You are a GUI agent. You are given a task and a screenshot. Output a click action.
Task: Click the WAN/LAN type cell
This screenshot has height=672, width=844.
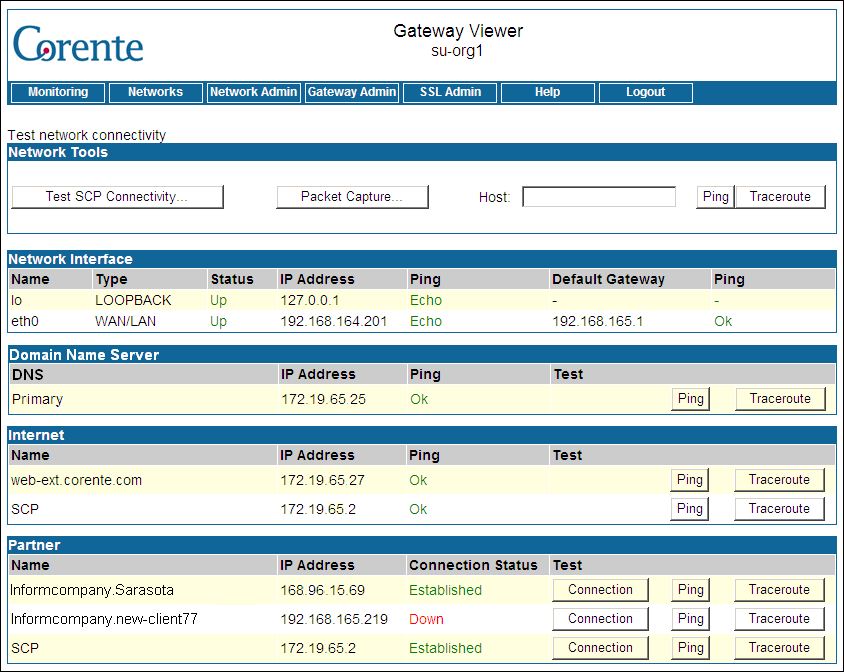tap(125, 321)
